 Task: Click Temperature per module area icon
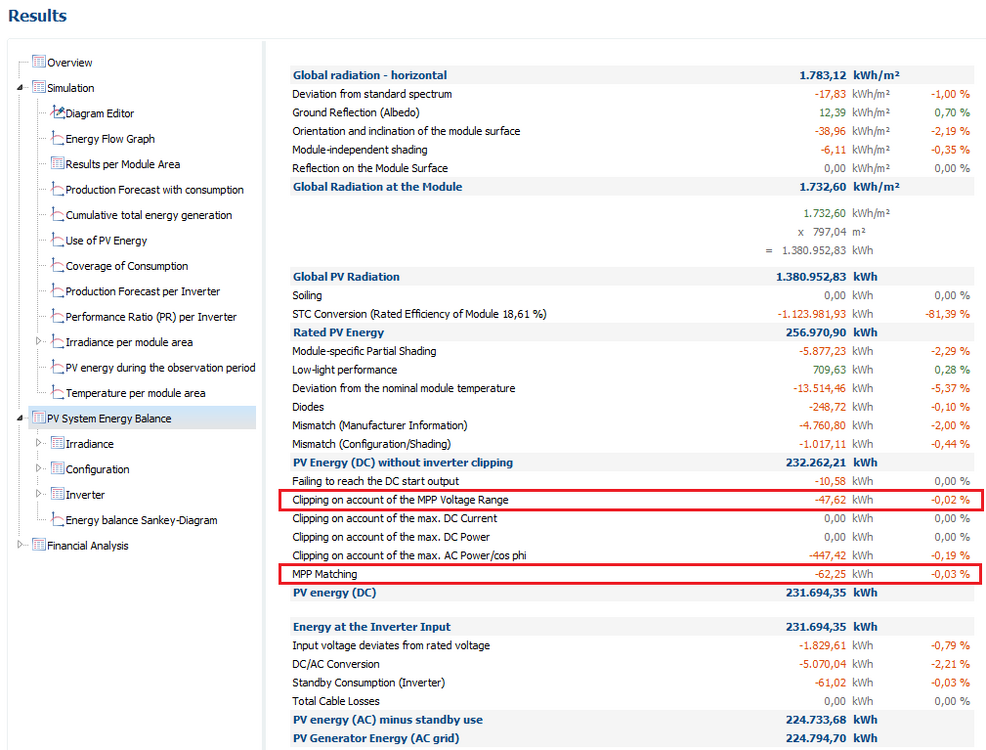click(x=58, y=392)
